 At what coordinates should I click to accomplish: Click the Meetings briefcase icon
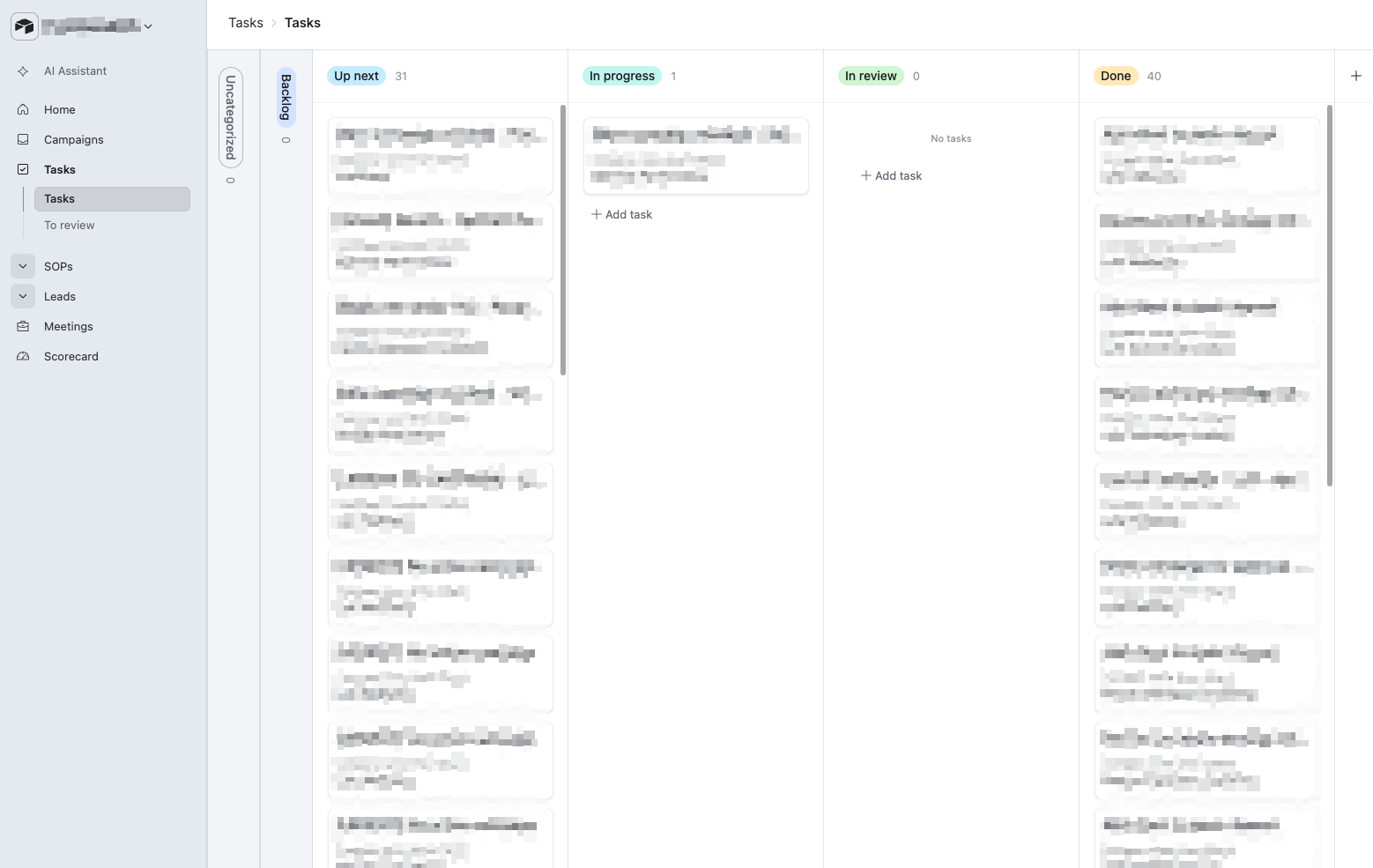tap(23, 327)
